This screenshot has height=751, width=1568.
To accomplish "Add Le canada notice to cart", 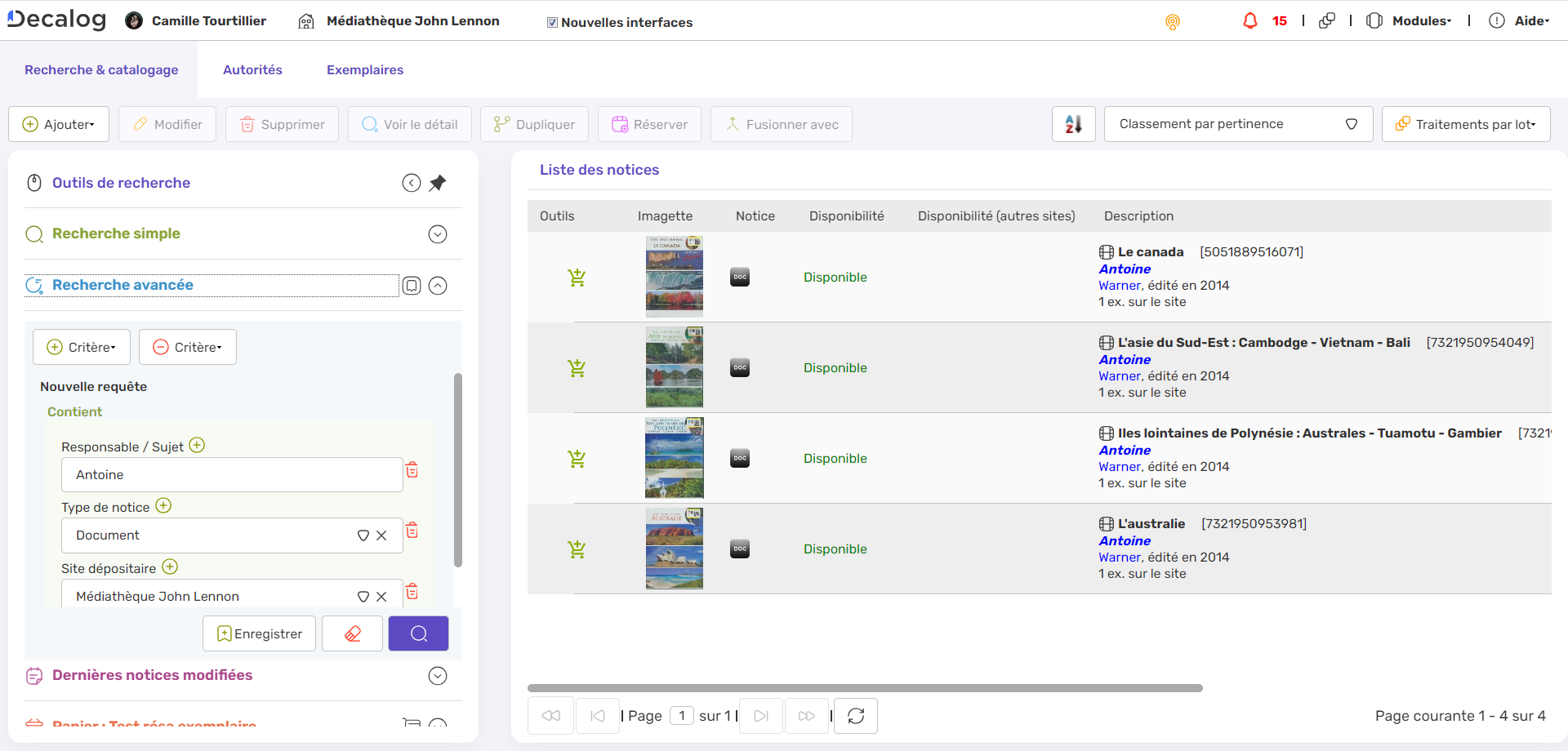I will point(577,278).
